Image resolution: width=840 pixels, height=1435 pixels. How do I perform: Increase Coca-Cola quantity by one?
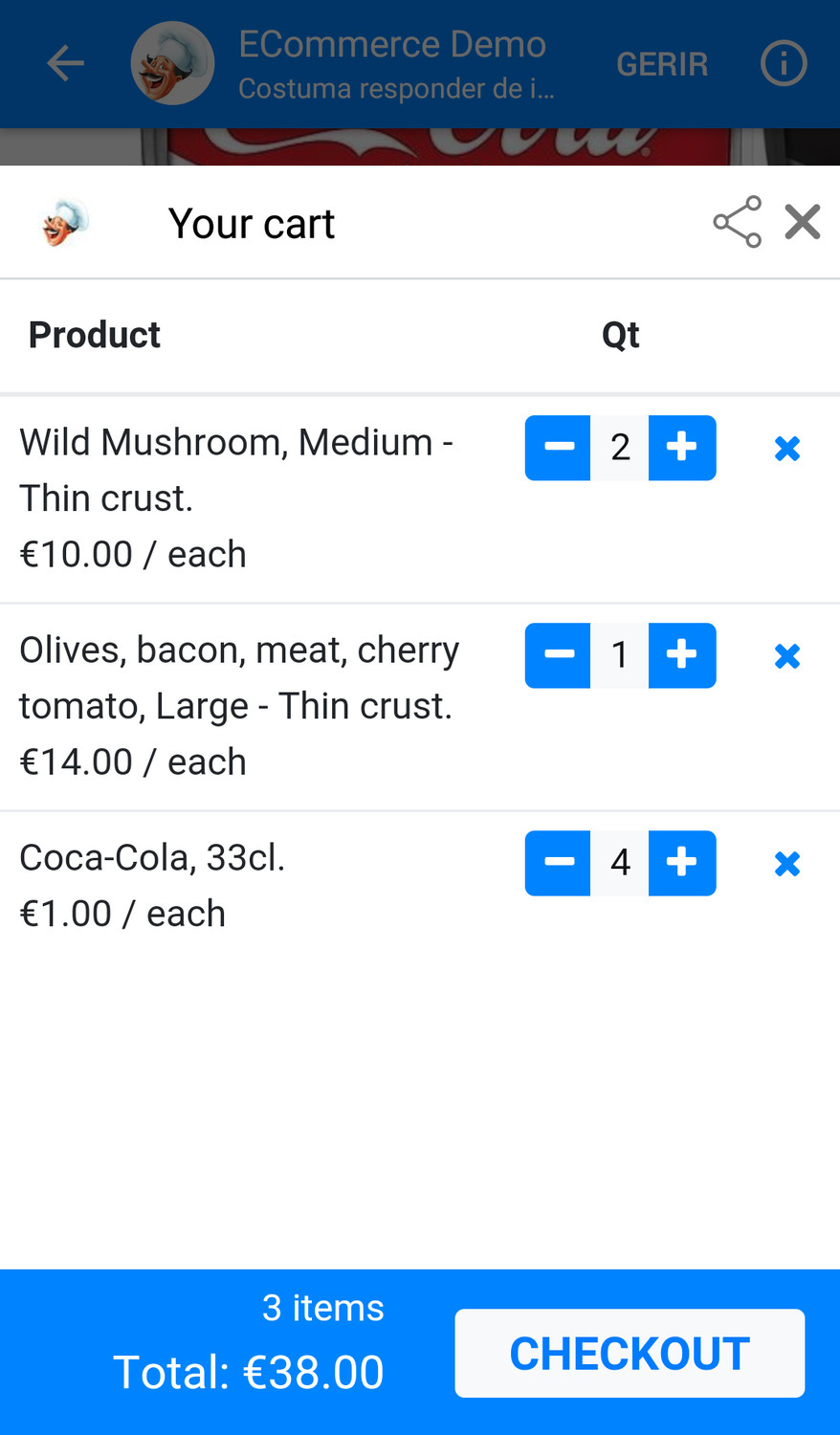tap(682, 863)
